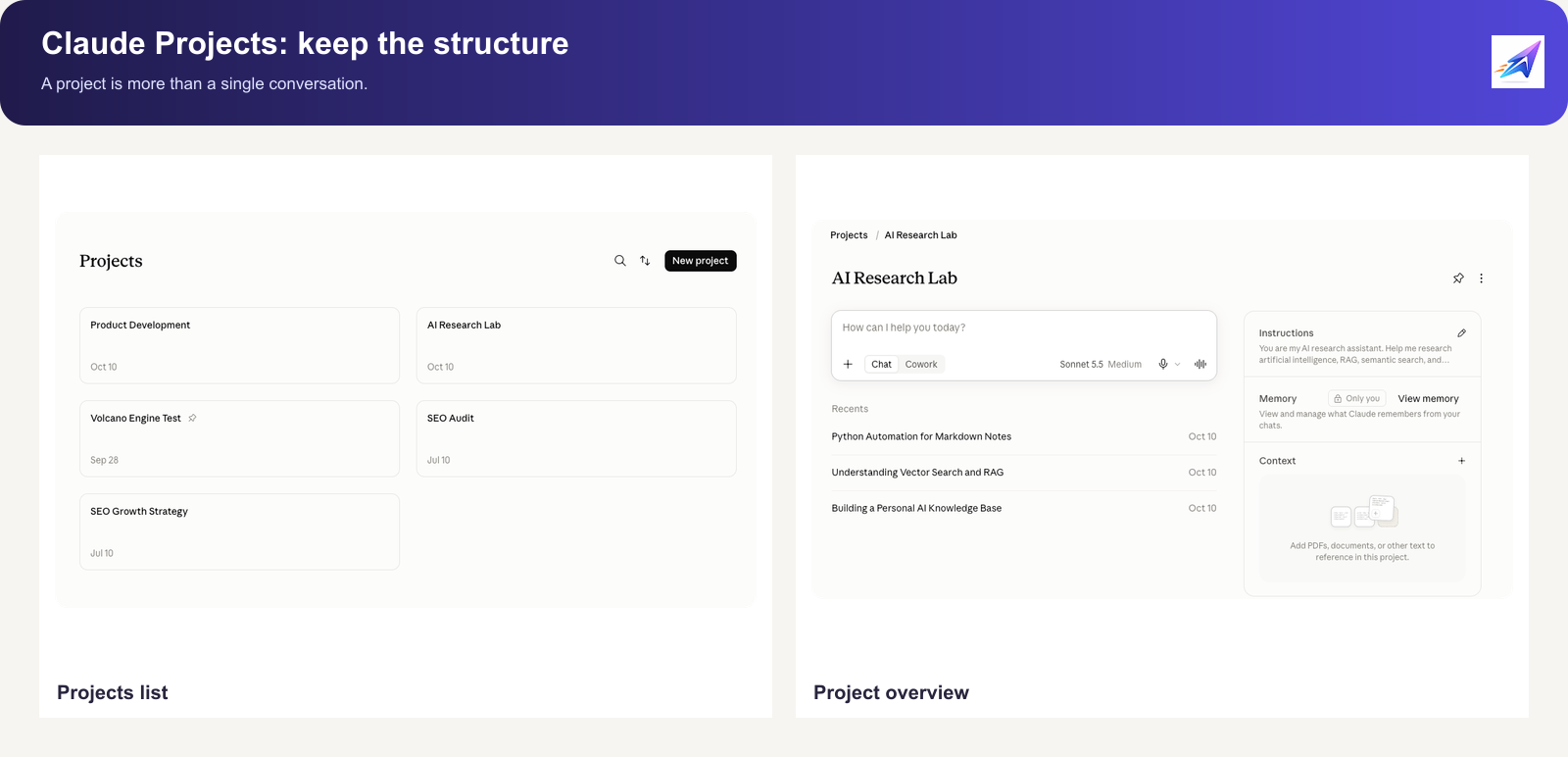This screenshot has width=1568, height=757.
Task: Pin the AI Research Lab project
Action: [x=1458, y=278]
